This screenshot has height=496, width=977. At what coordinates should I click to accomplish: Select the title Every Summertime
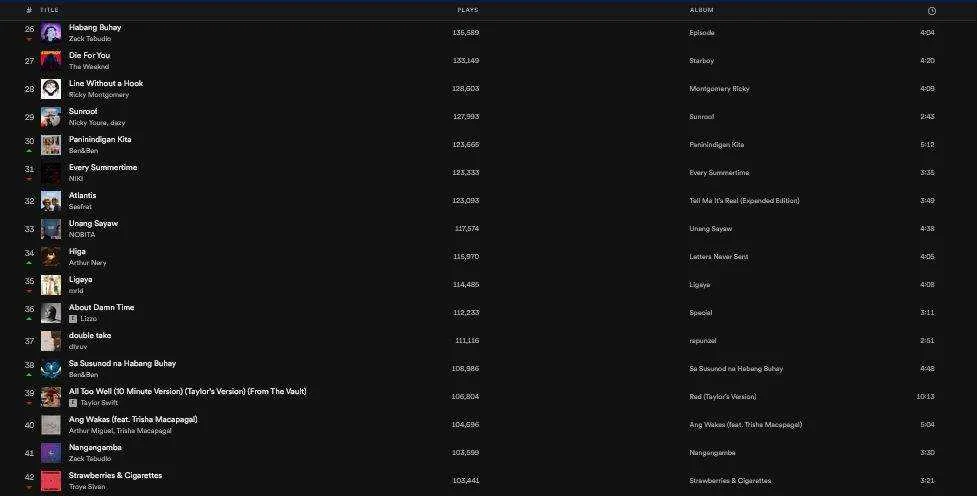point(103,167)
